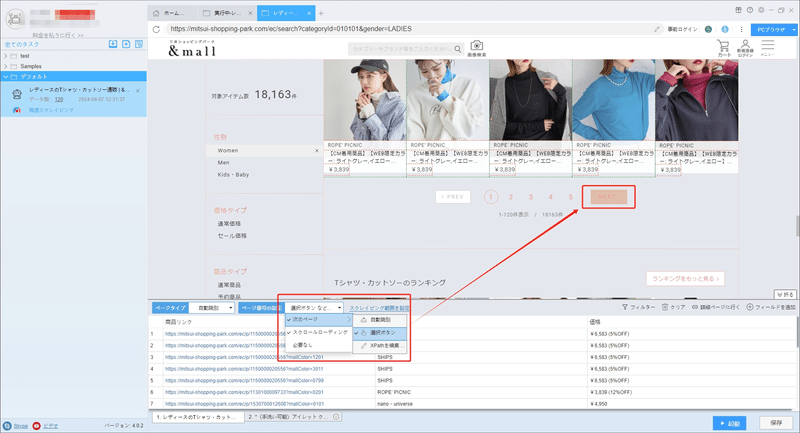The image size is (800, 433).
Task: Open the help question mark icon
Action: click(749, 10)
